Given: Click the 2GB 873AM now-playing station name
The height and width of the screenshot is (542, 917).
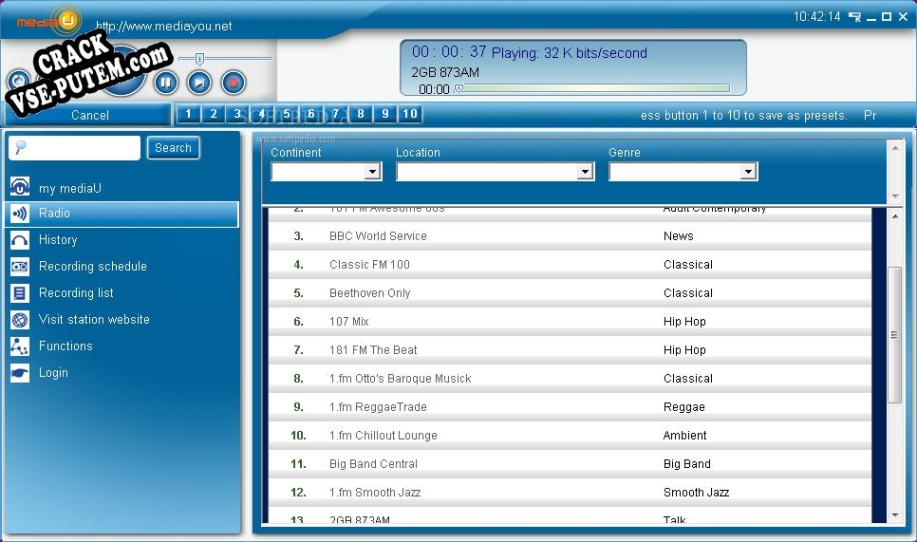Looking at the screenshot, I should point(445,73).
